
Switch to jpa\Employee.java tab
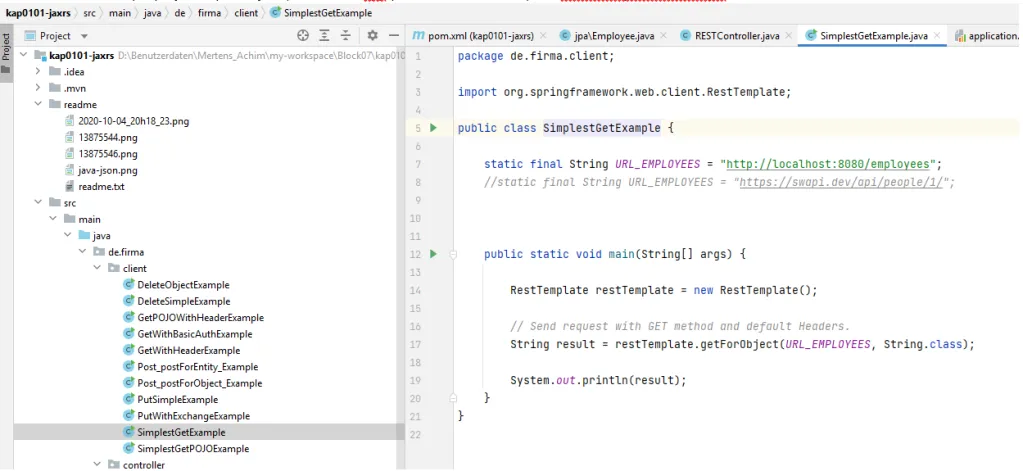[x=612, y=36]
